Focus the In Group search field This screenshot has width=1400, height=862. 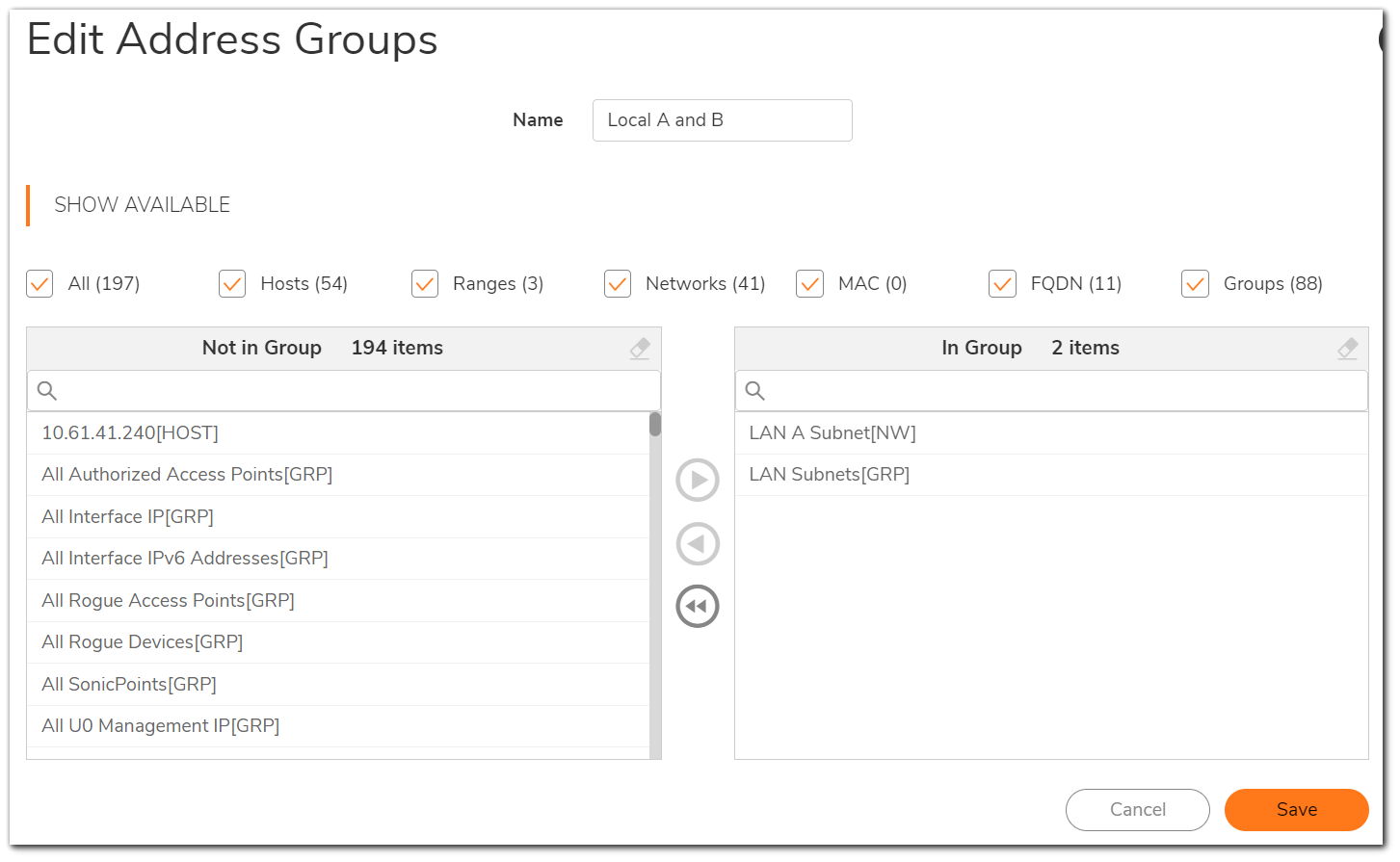coord(1051,391)
